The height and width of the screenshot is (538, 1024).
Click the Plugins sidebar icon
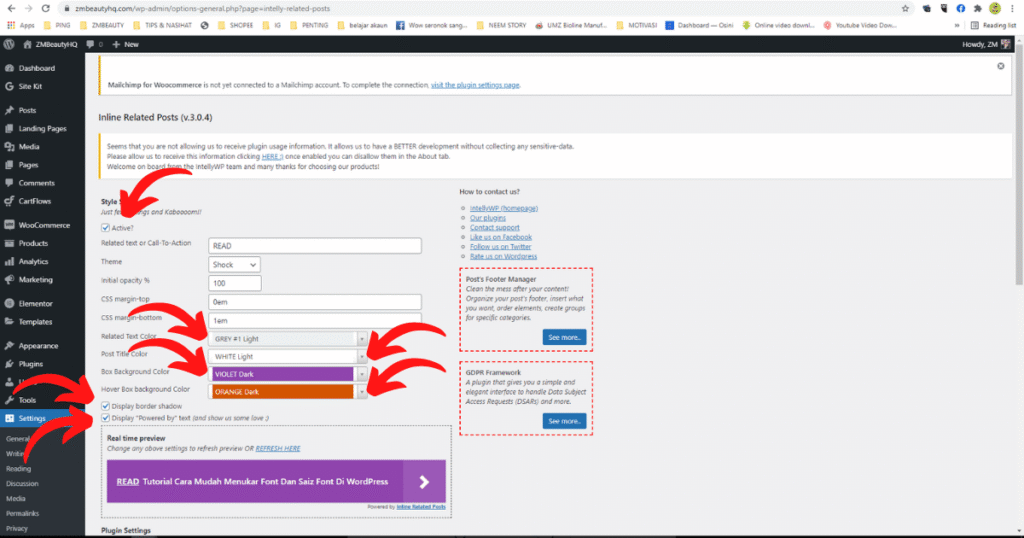coord(9,364)
